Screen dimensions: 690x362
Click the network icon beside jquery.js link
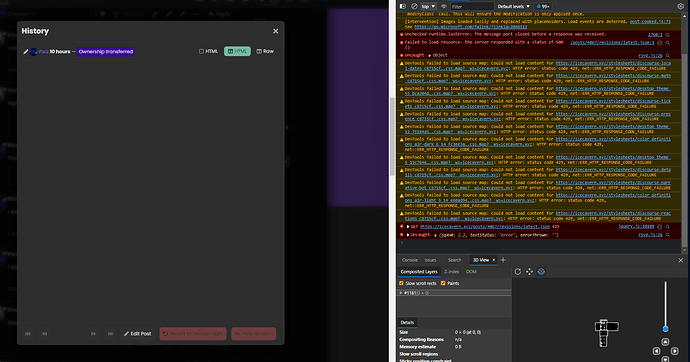[660, 227]
